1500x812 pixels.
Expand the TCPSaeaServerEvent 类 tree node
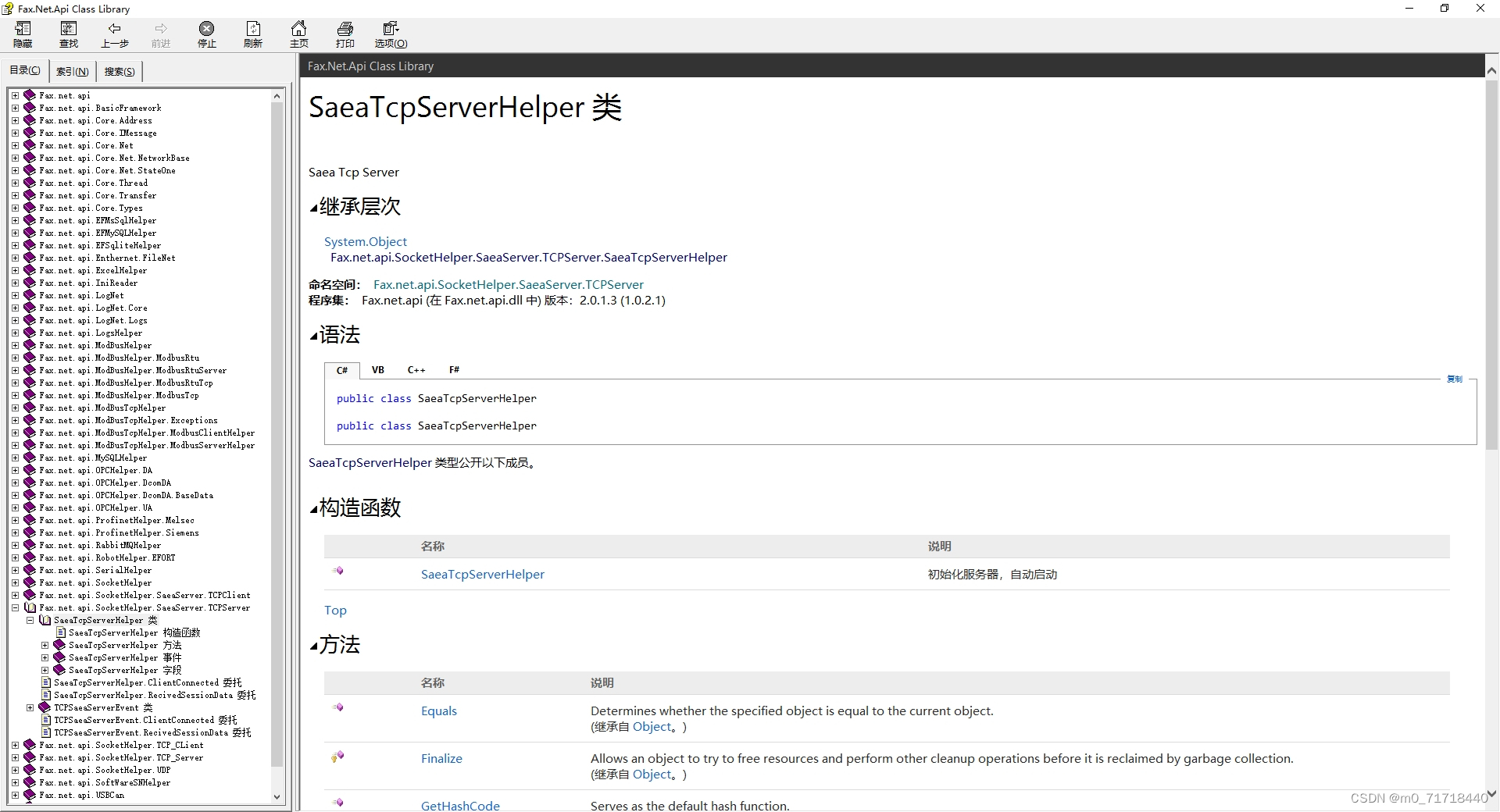coord(30,707)
